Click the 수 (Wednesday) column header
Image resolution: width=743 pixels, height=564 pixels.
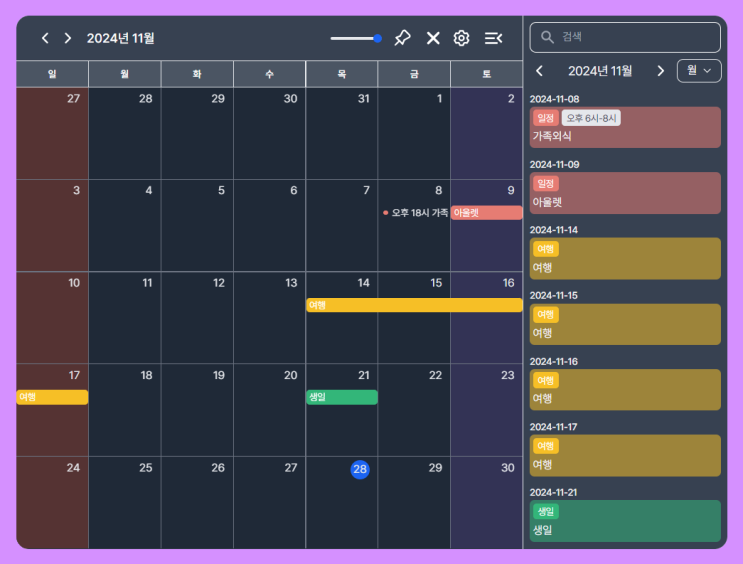[269, 74]
